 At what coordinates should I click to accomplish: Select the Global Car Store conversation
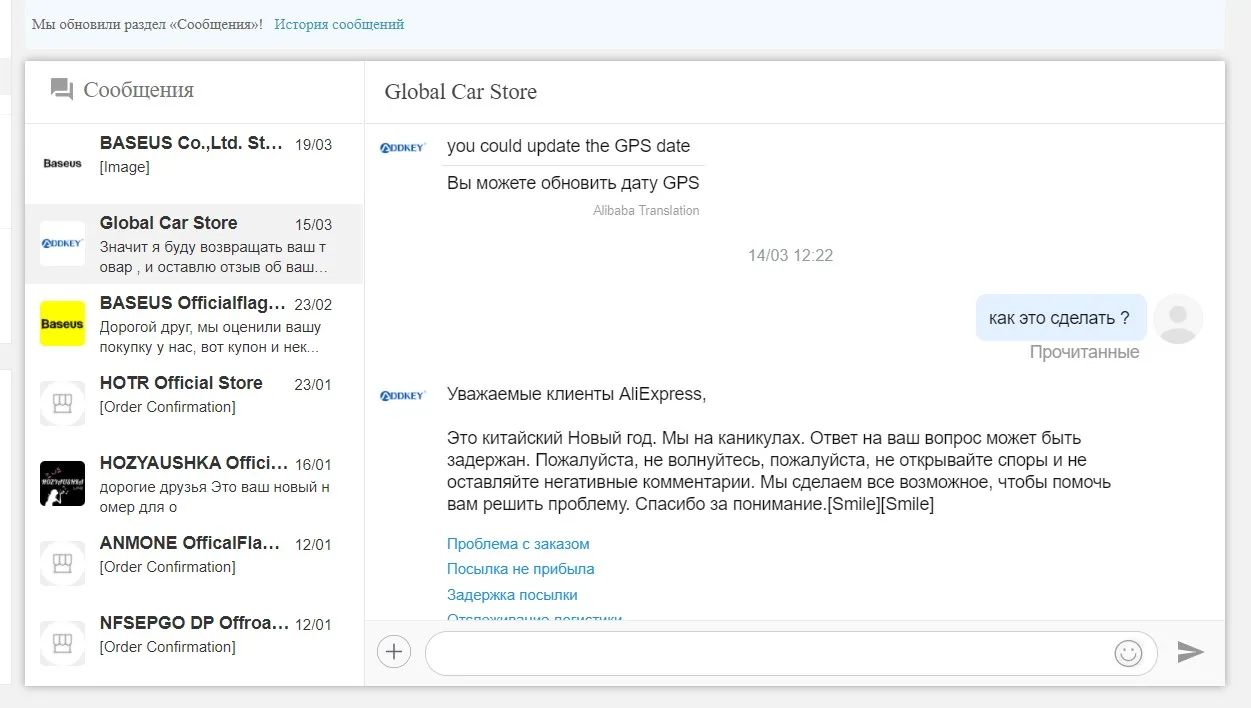(194, 244)
